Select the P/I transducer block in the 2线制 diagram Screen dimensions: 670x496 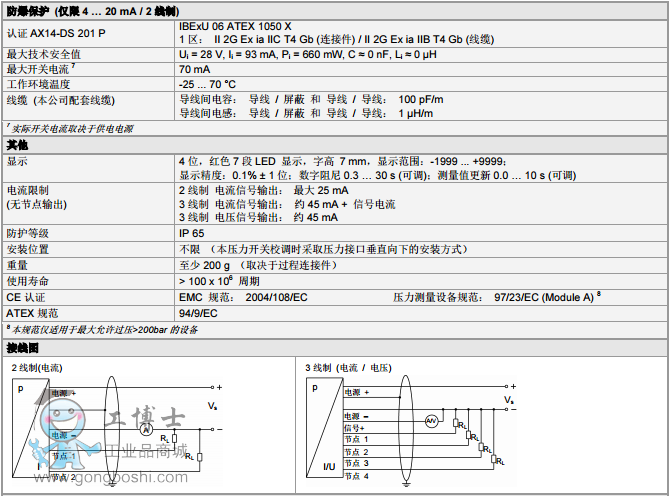[27, 432]
